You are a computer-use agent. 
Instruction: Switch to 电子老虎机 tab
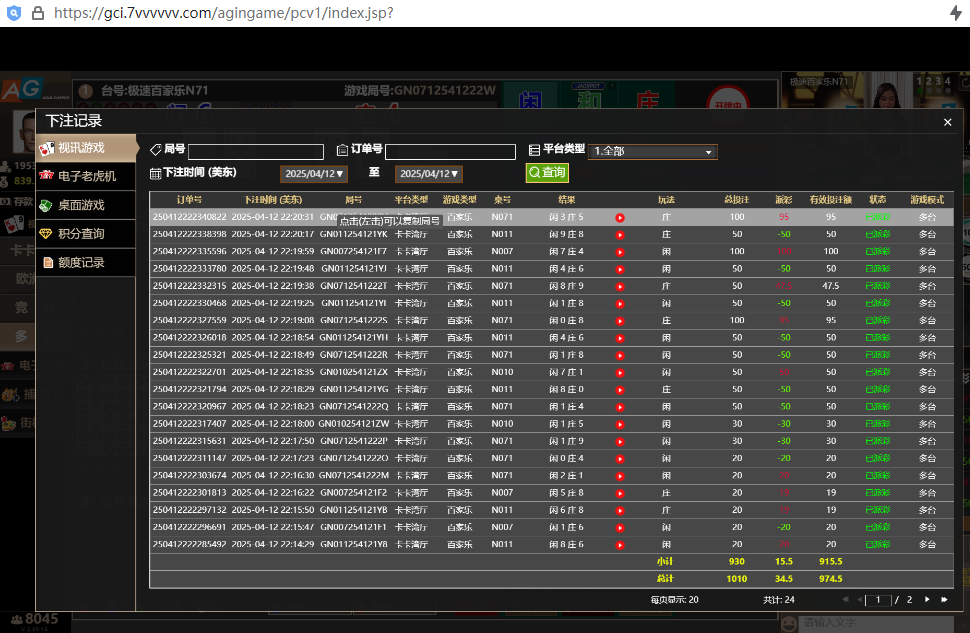tap(86, 176)
